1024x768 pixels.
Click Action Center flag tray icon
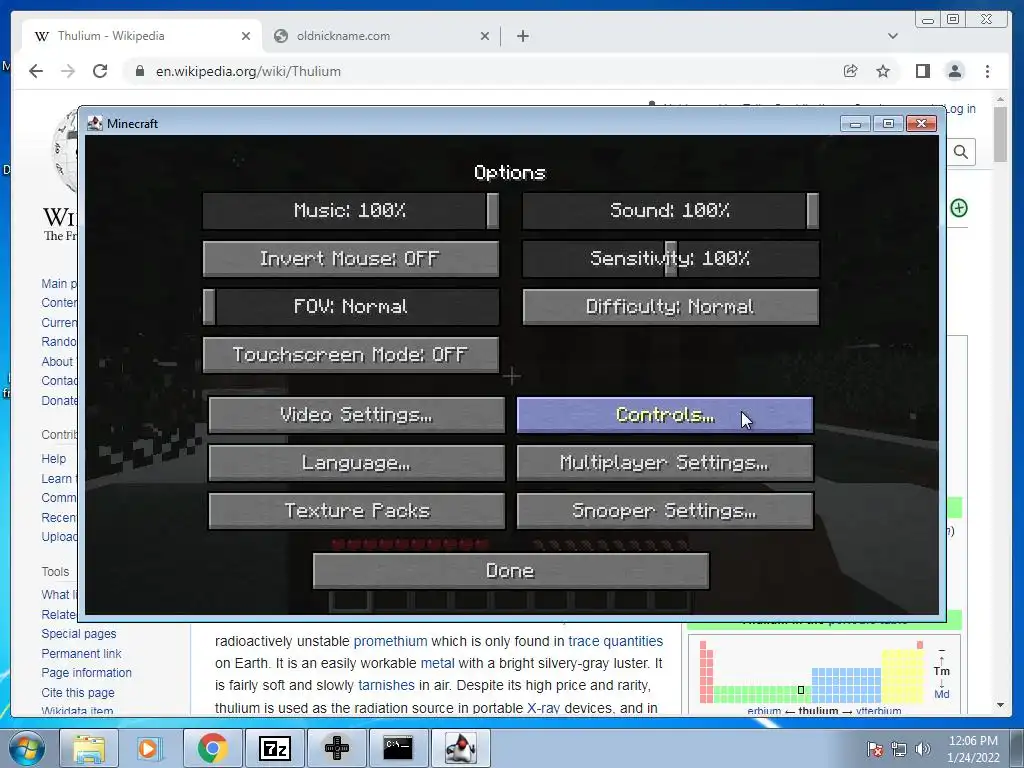[x=875, y=749]
